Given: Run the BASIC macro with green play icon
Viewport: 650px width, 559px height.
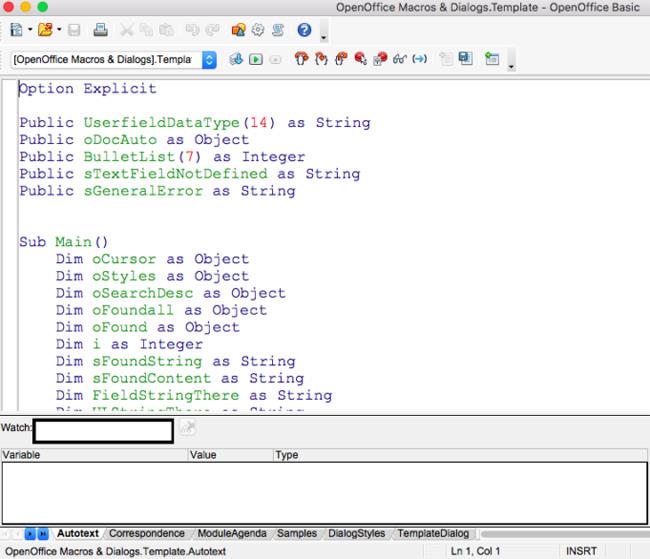Looking at the screenshot, I should click(257, 60).
